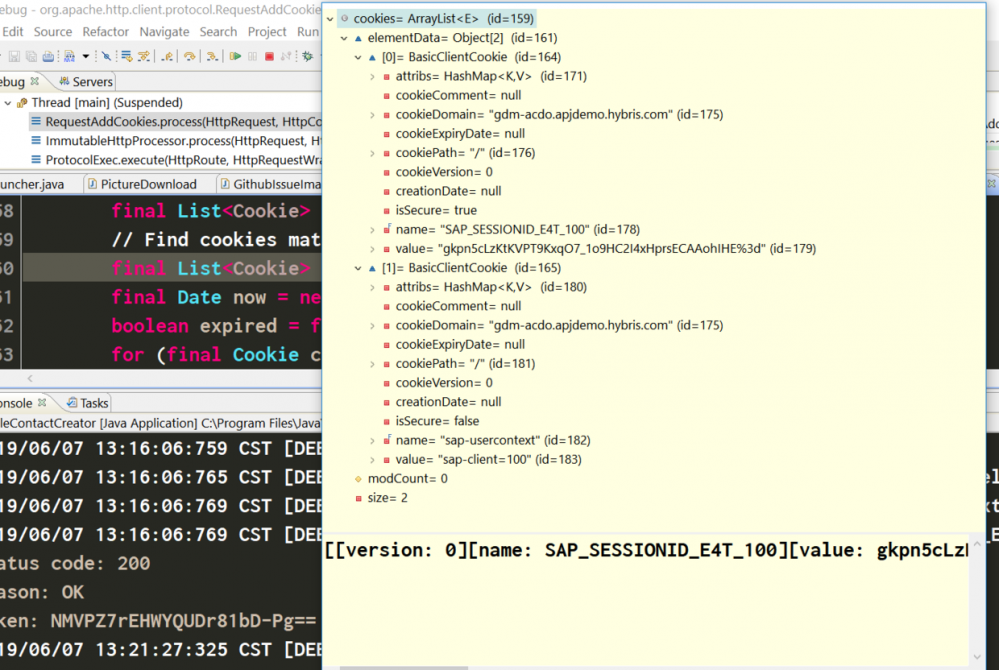Expand cookiePath= "/" (id=181)
This screenshot has width=999, height=670.
[372, 364]
